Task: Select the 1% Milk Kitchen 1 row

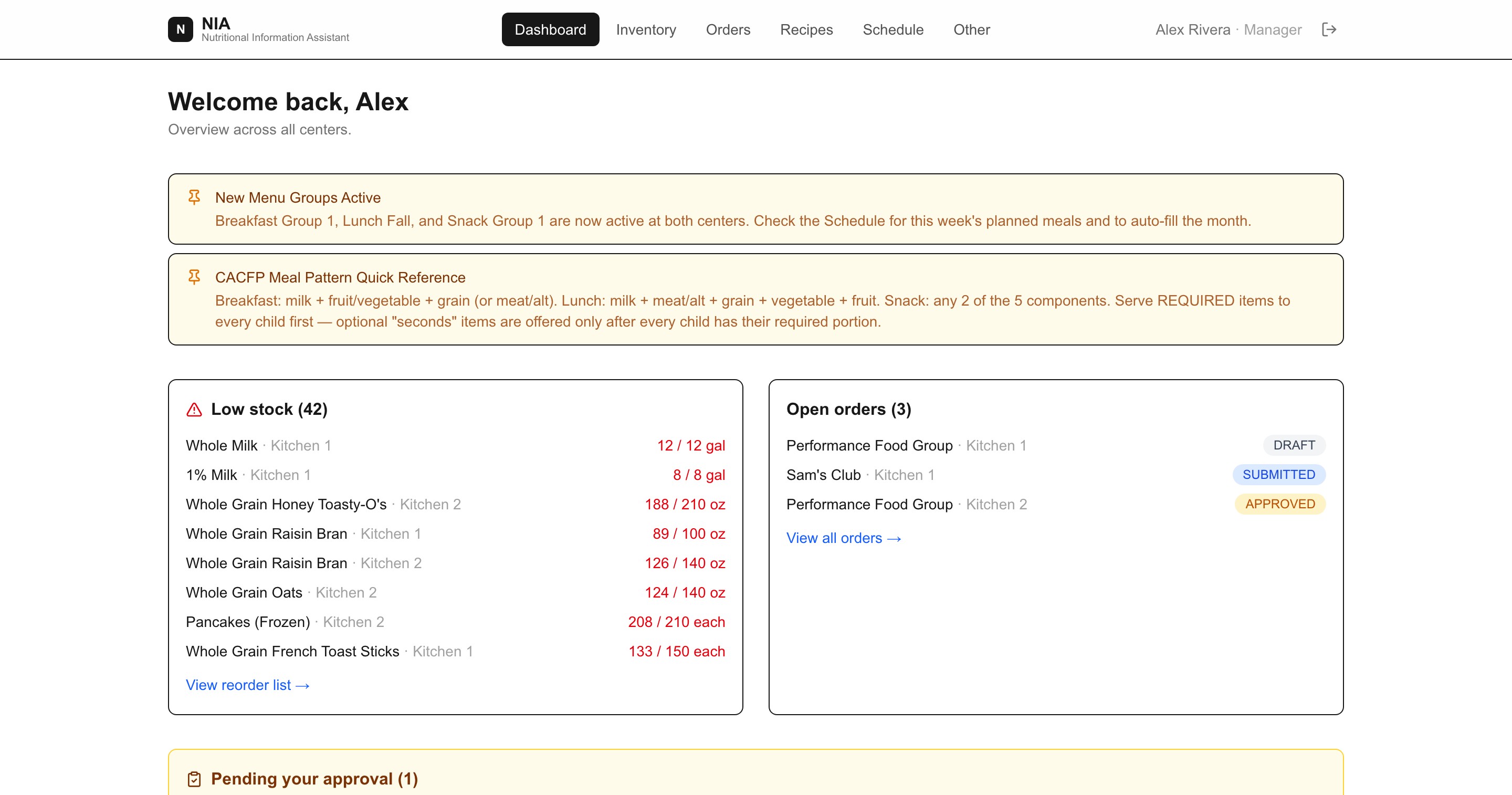Action: 456,475
